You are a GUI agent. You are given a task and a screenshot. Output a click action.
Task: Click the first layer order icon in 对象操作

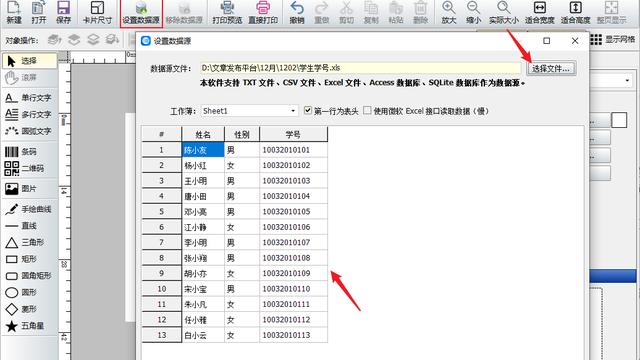(54, 40)
